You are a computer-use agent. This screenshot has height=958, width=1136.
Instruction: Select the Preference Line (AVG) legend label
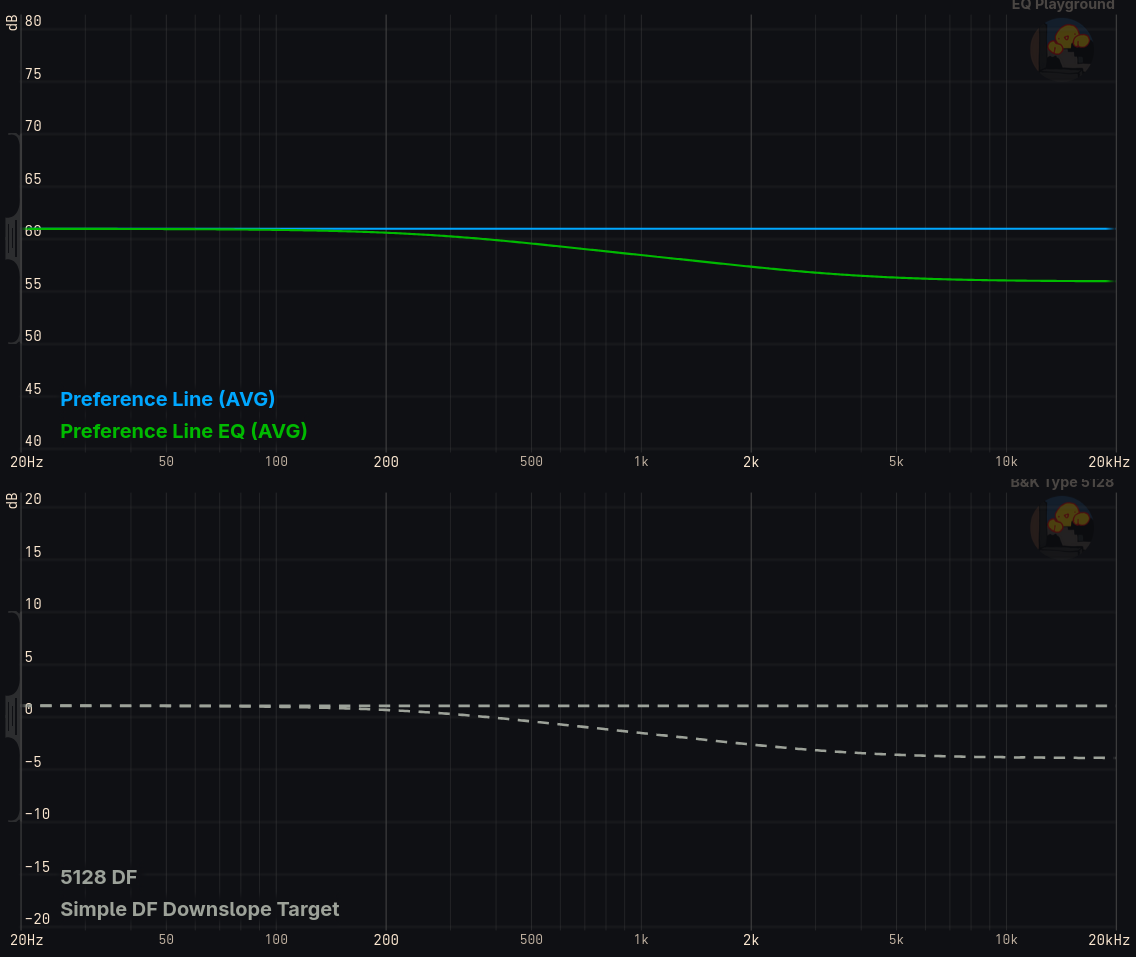coord(167,399)
